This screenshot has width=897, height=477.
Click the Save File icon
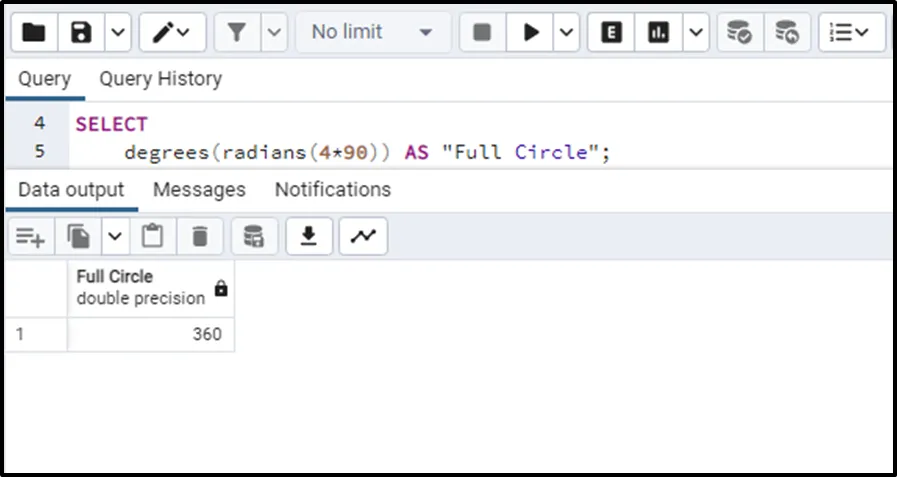[82, 33]
